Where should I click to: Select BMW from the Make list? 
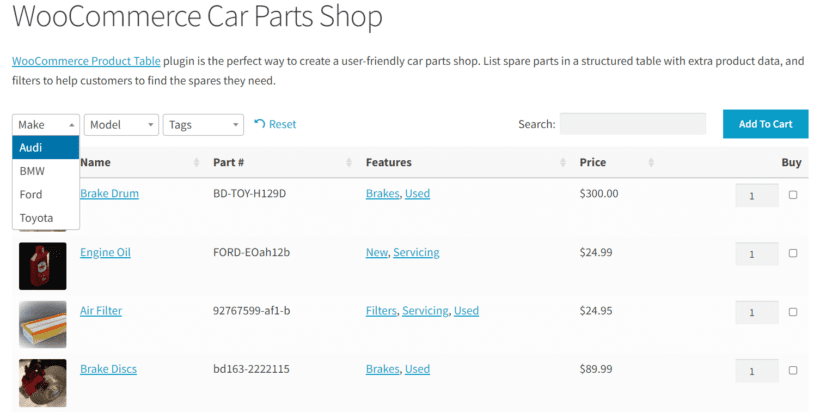point(46,171)
